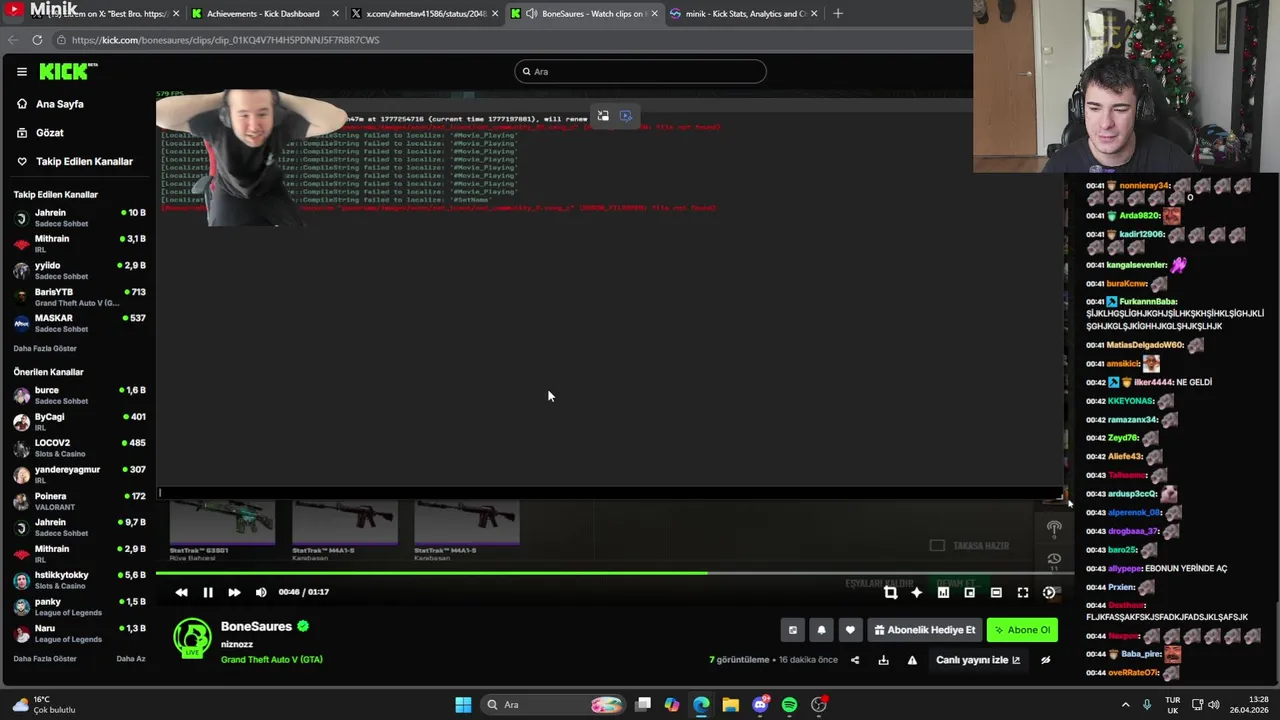Open panky channel in sidebar
Image resolution: width=1280 pixels, height=720 pixels.
80,606
